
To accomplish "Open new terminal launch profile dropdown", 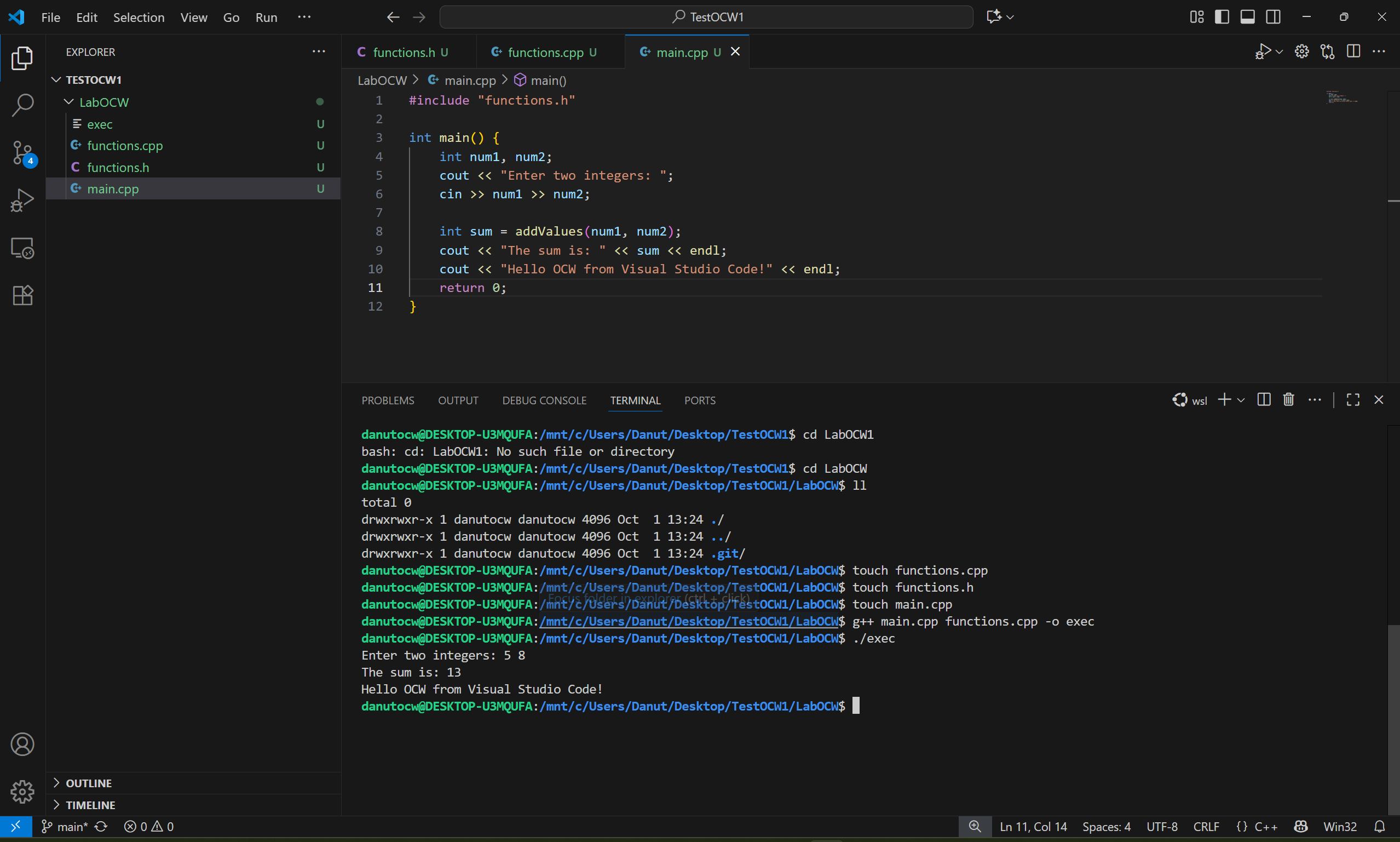I will [1241, 400].
